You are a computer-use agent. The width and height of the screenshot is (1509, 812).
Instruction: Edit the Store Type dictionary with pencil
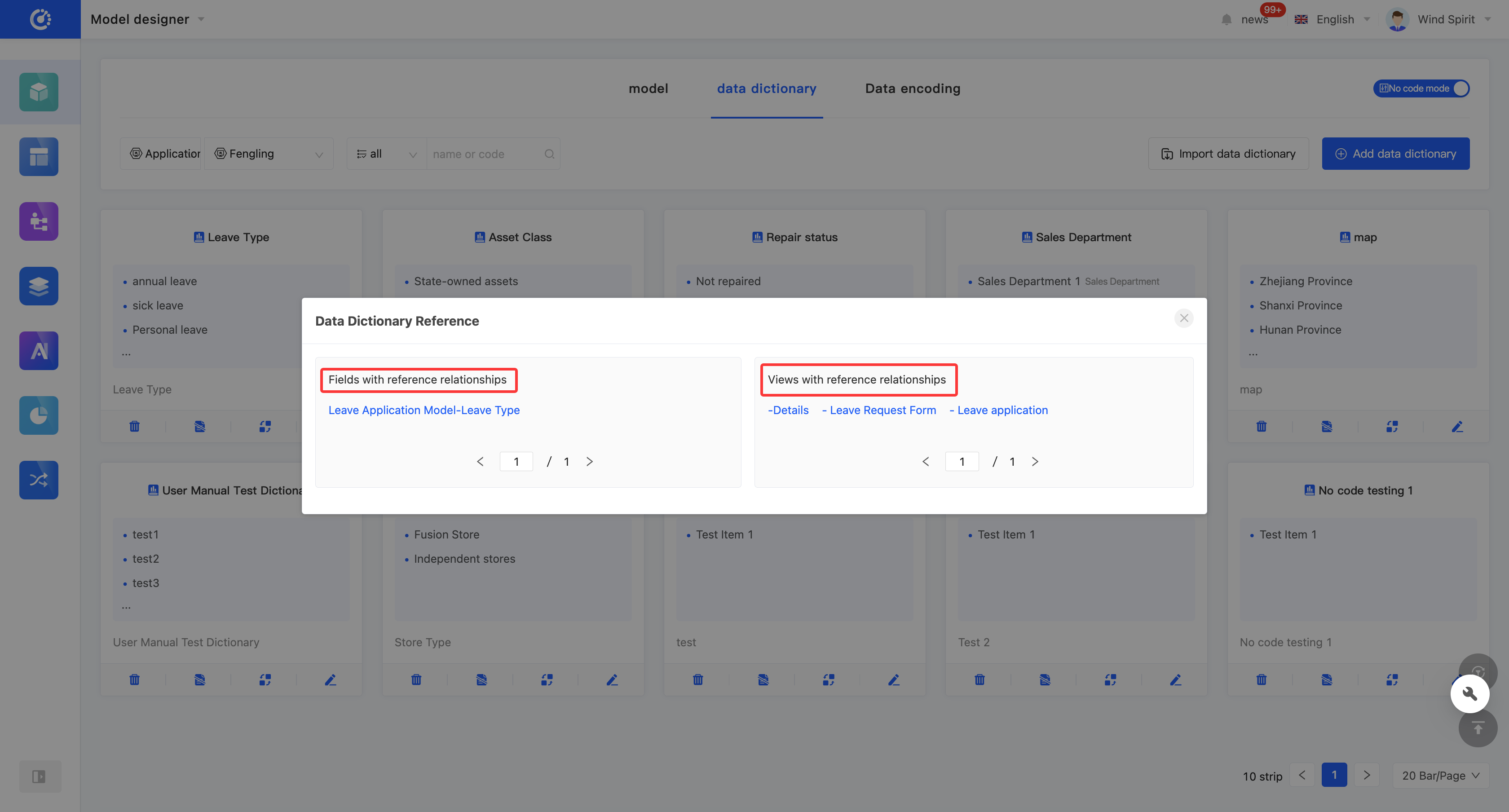pos(612,680)
